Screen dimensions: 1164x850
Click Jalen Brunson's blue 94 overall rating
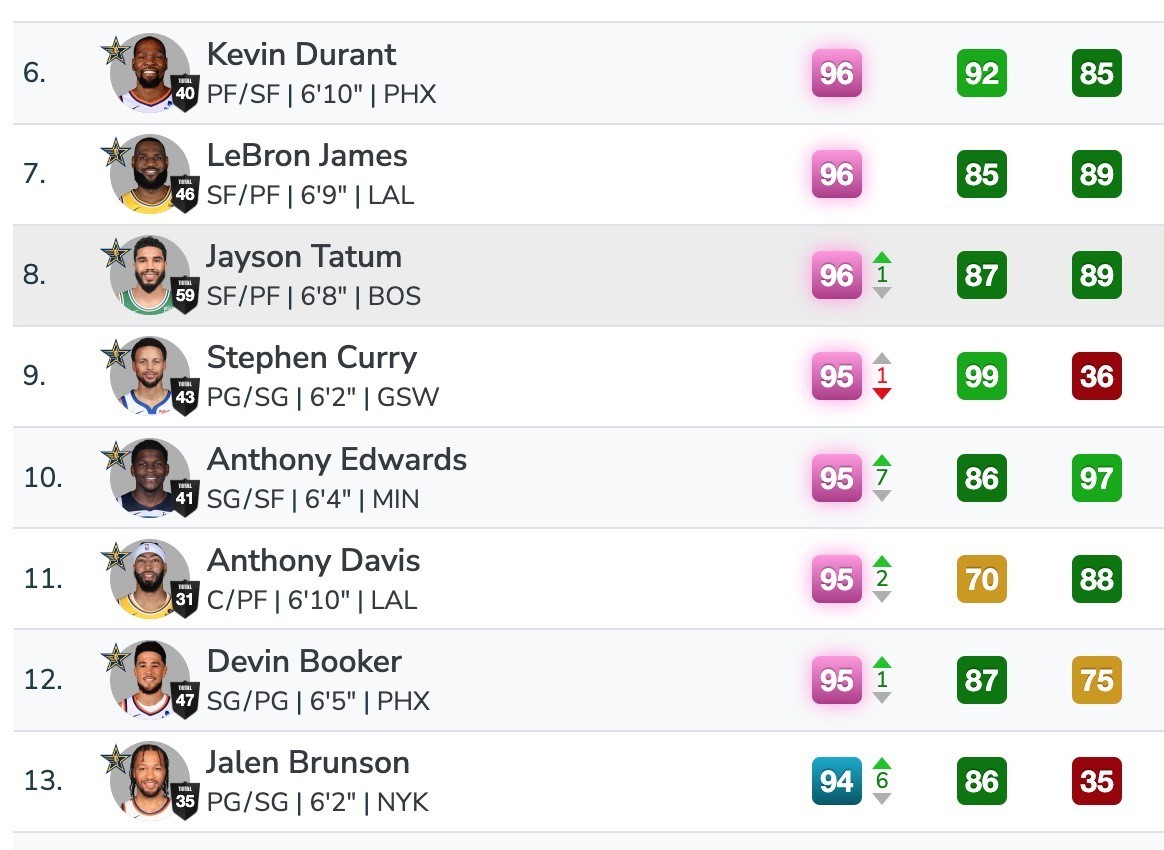coord(837,781)
